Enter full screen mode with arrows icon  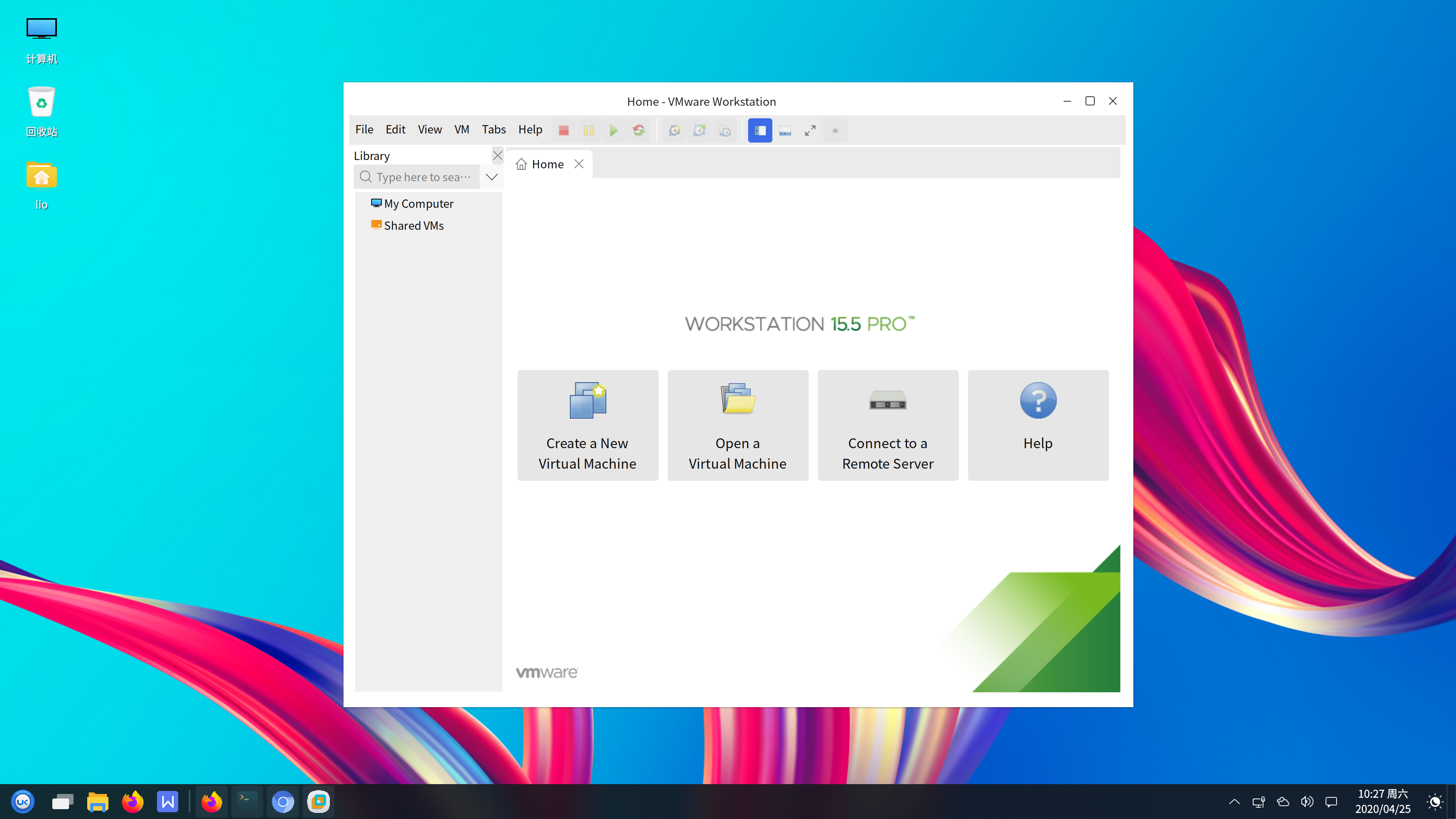810,130
